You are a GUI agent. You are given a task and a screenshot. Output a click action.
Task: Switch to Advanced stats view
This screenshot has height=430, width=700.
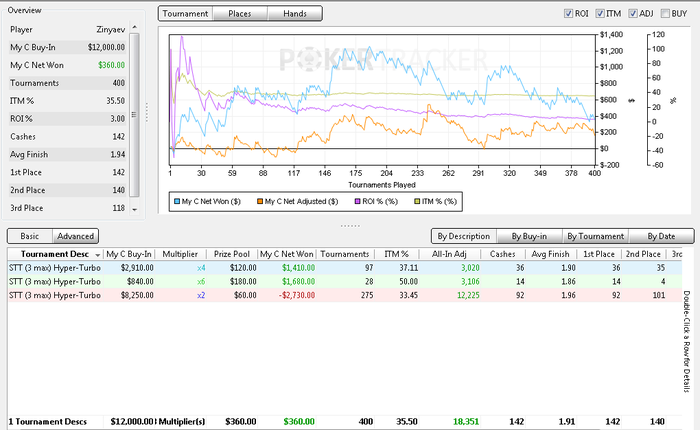(75, 236)
